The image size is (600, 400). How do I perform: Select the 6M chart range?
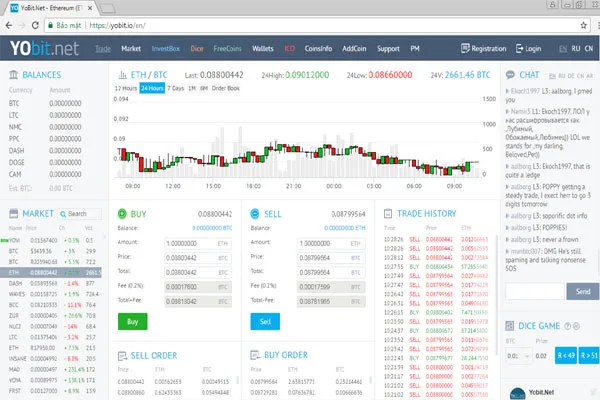tap(204, 88)
